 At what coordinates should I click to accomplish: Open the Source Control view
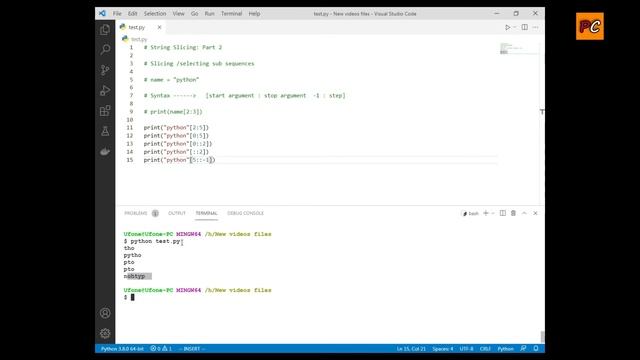coord(105,70)
